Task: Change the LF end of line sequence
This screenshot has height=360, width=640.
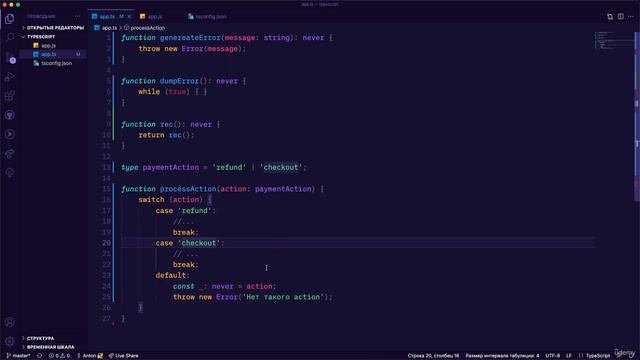Action: [569, 356]
